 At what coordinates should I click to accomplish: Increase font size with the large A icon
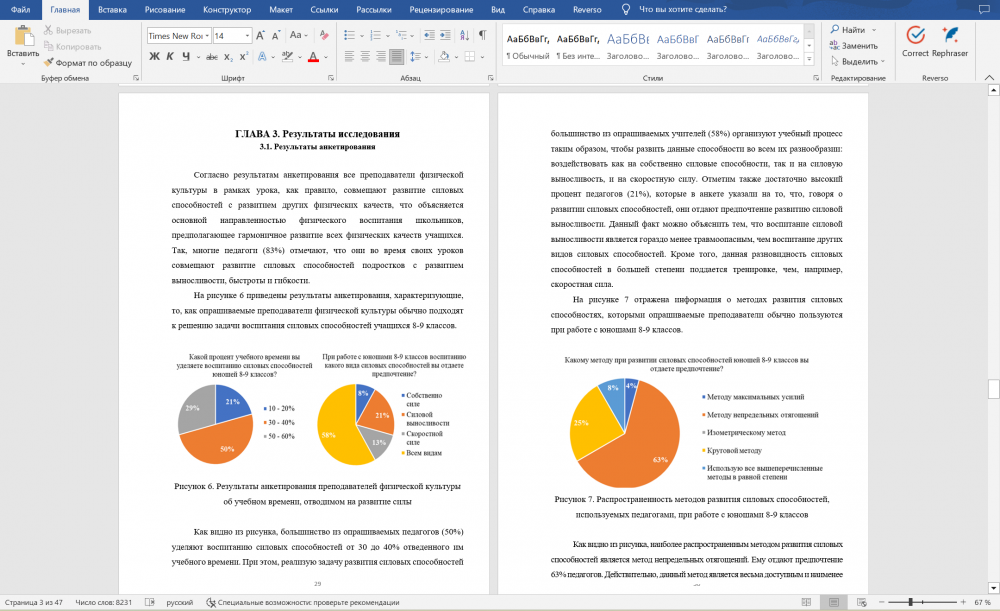260,36
